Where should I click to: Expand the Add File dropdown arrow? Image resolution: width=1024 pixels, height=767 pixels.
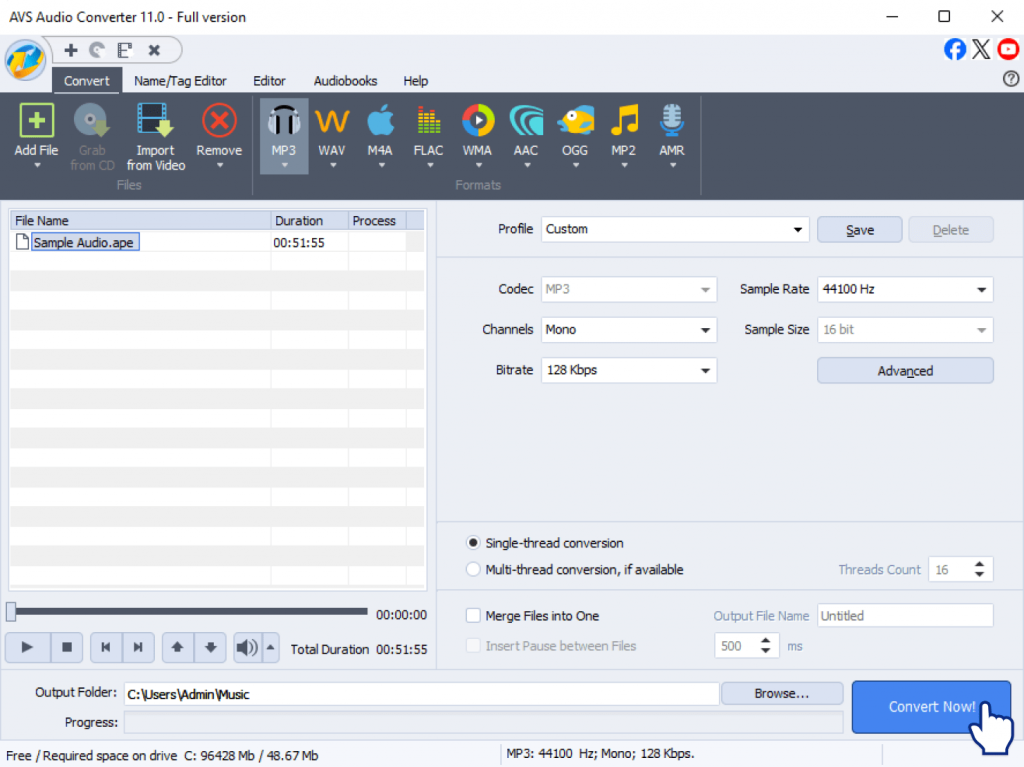click(37, 166)
